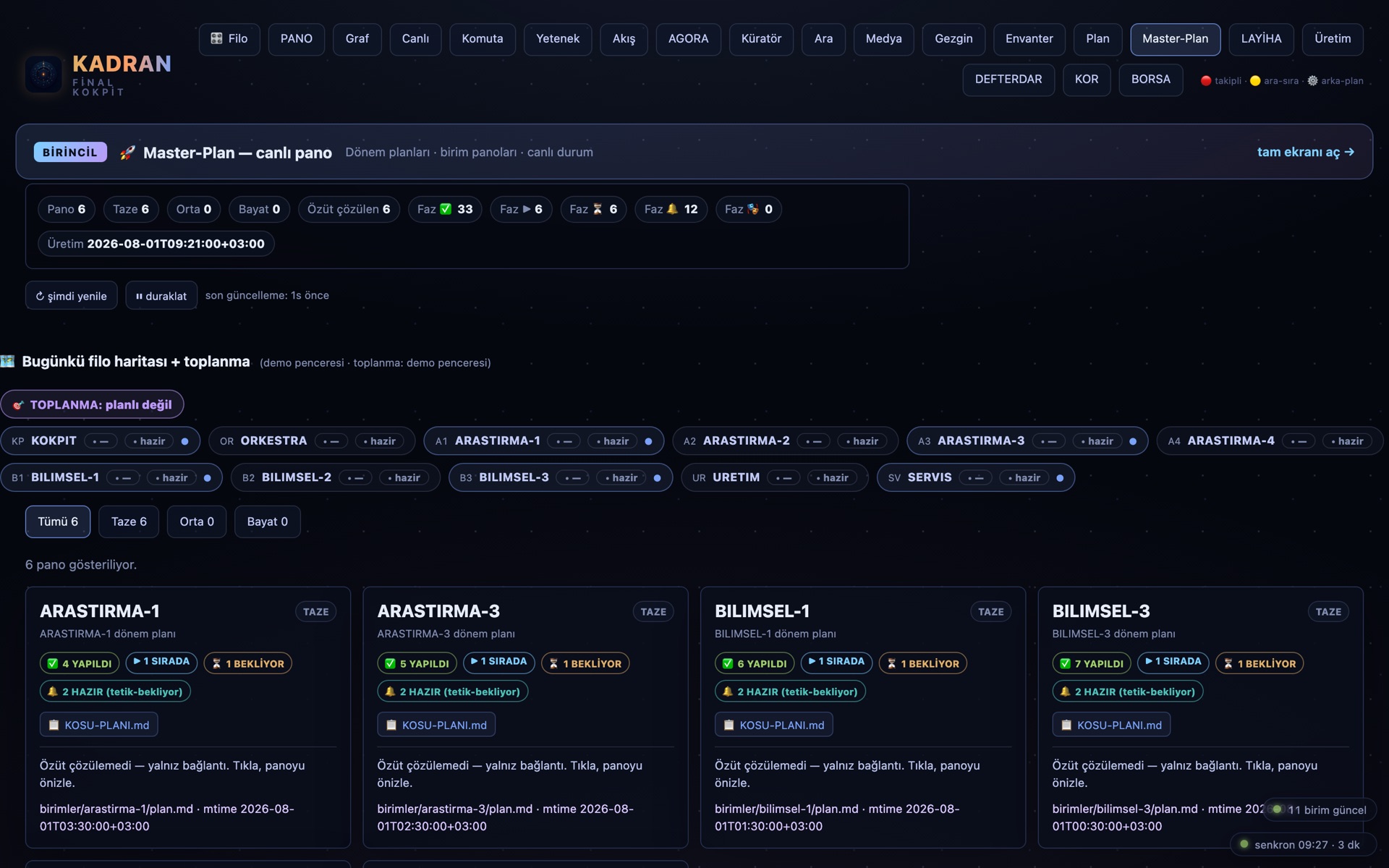
Task: Select the KOKPIT fleet chip
Action: tap(100, 441)
